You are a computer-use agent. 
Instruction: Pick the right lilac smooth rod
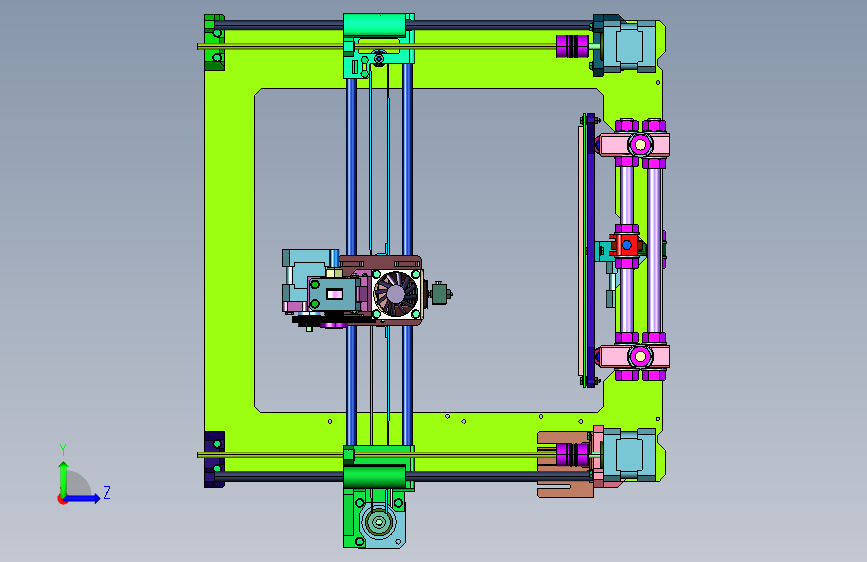click(x=654, y=250)
